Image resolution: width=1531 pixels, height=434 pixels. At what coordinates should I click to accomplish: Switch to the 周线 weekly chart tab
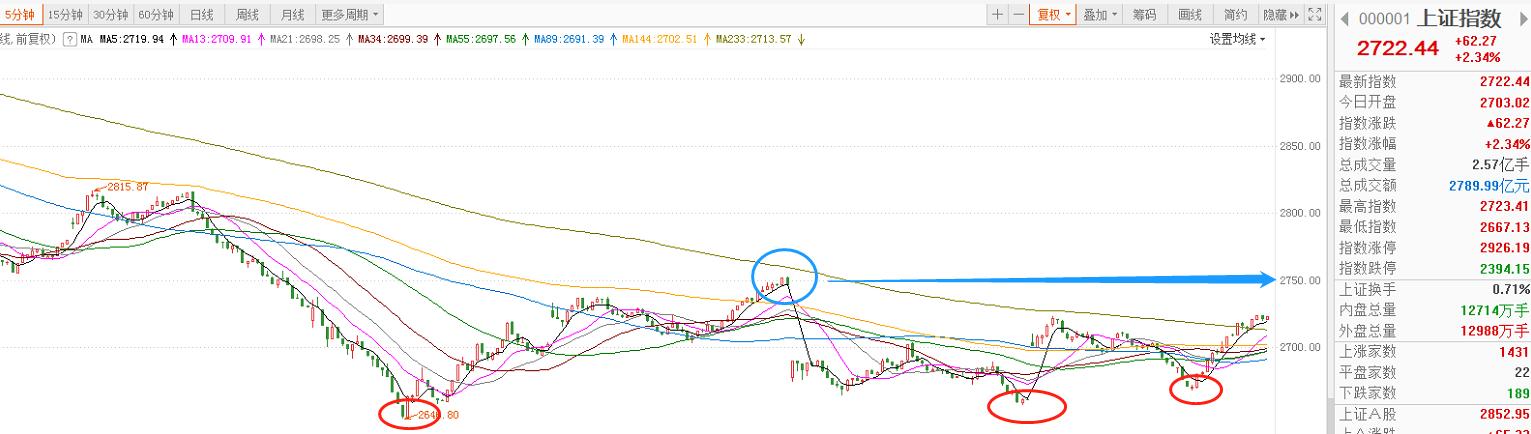pyautogui.click(x=247, y=14)
